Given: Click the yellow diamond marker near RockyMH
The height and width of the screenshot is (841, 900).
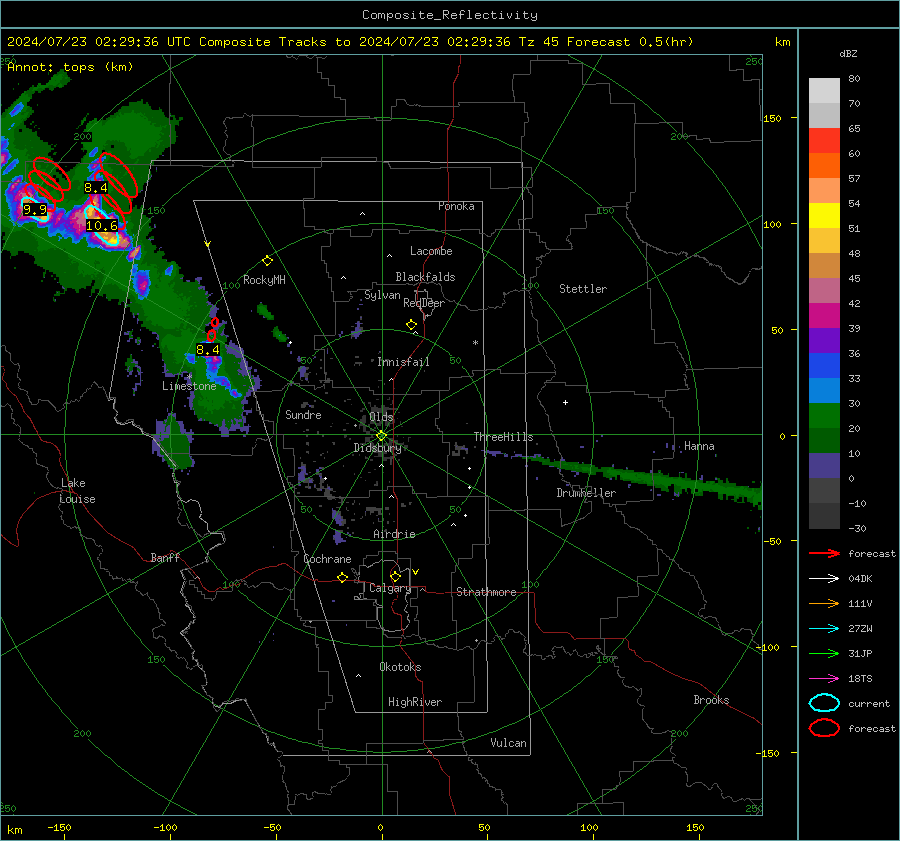Looking at the screenshot, I should (267, 261).
